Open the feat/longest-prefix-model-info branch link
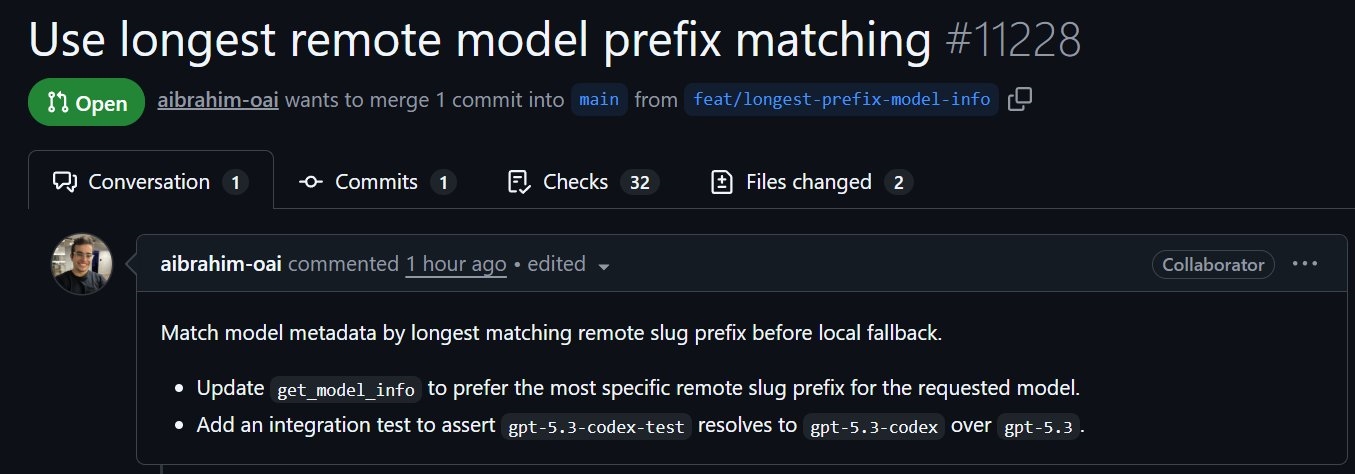Viewport: 1355px width, 474px height. 841,100
